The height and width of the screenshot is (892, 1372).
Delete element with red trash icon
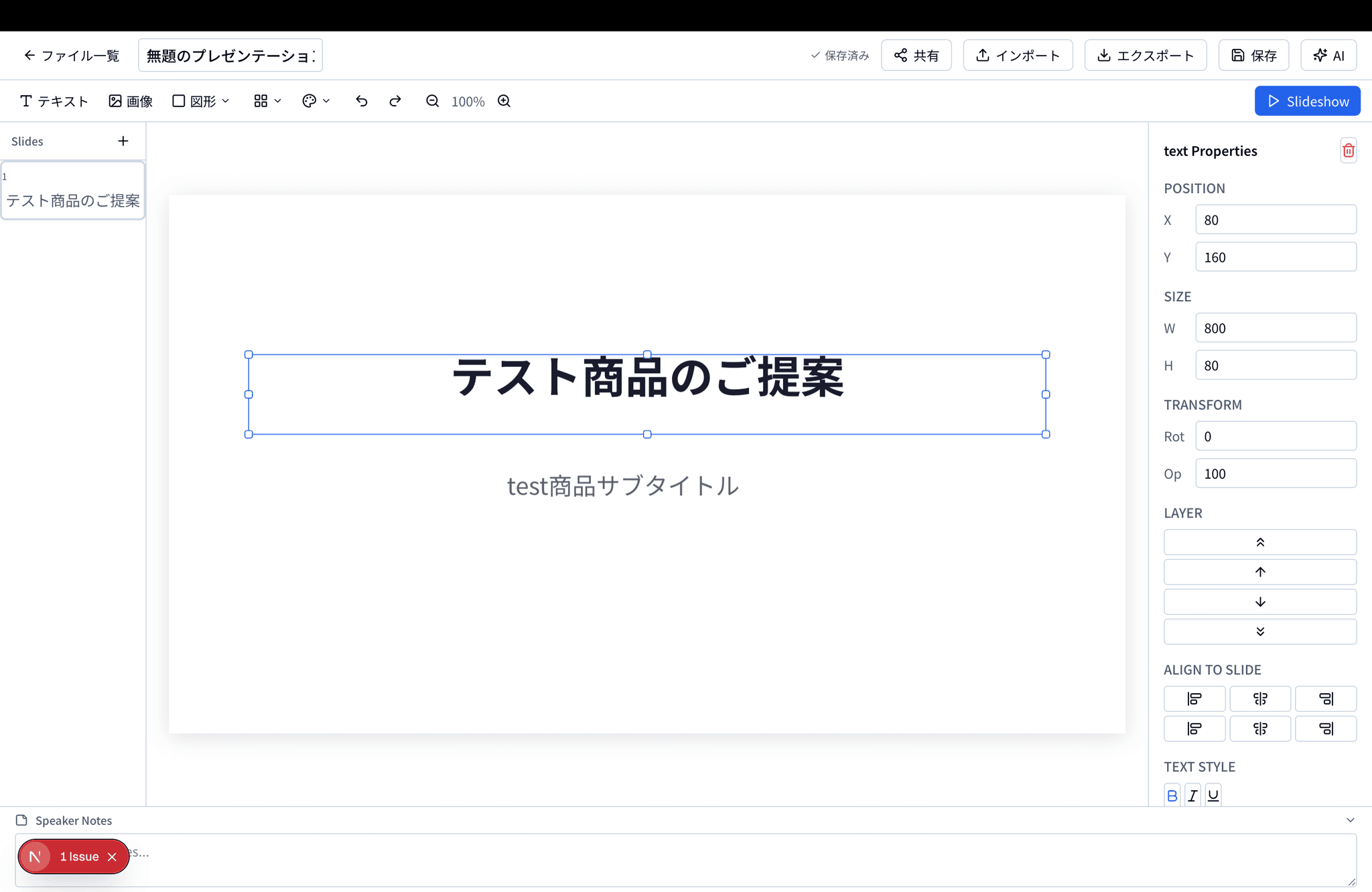[x=1348, y=151]
